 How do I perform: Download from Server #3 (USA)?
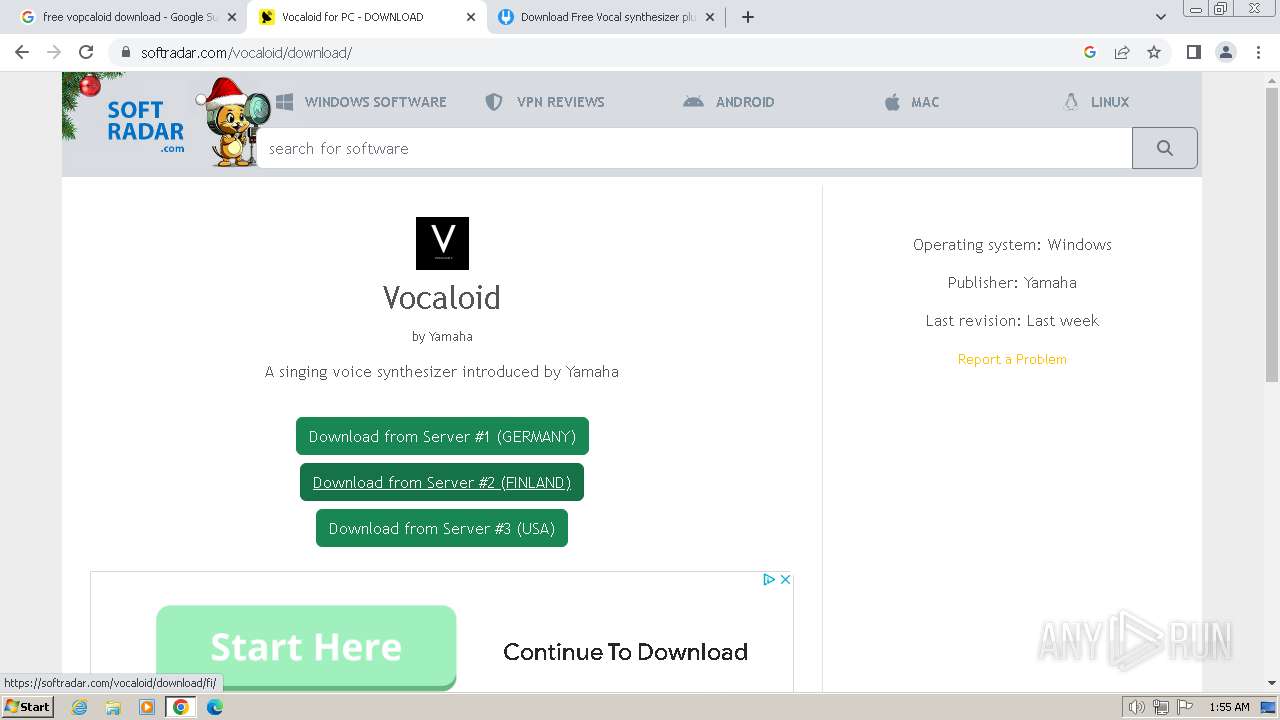[x=442, y=528]
